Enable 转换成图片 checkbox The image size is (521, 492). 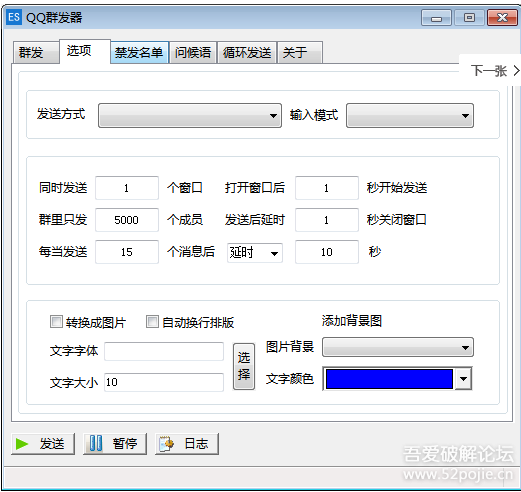(56, 322)
